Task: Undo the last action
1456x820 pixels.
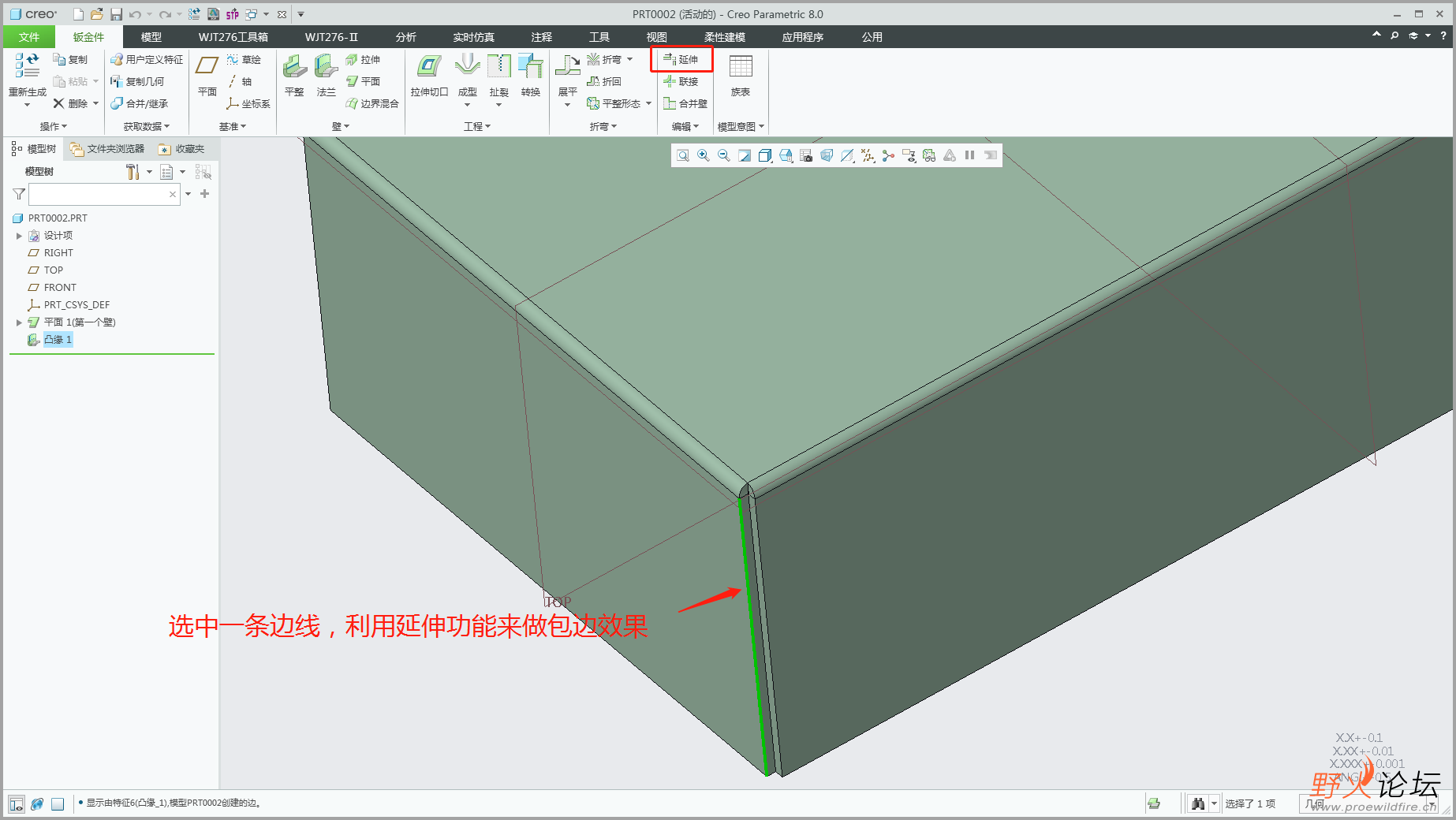Action: coord(135,14)
